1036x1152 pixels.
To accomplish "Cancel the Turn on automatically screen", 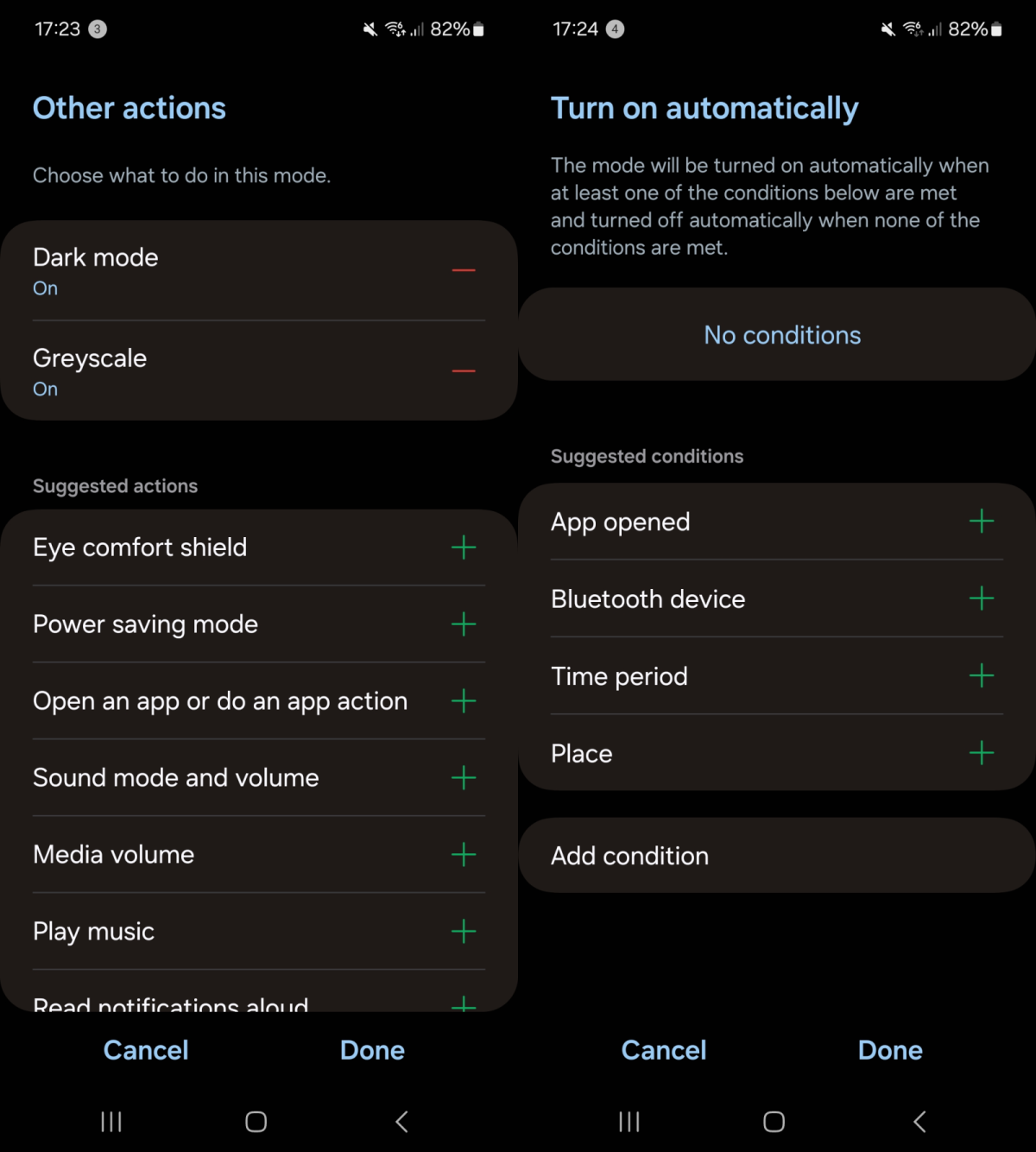I will pos(664,1050).
